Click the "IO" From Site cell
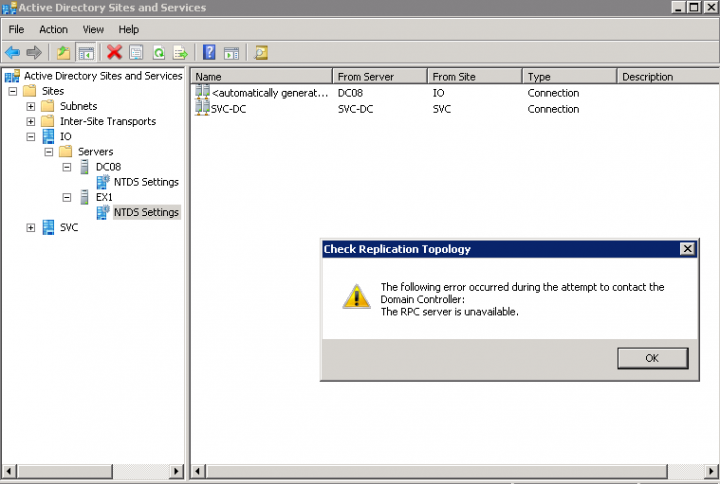This screenshot has width=720, height=484. coord(438,93)
